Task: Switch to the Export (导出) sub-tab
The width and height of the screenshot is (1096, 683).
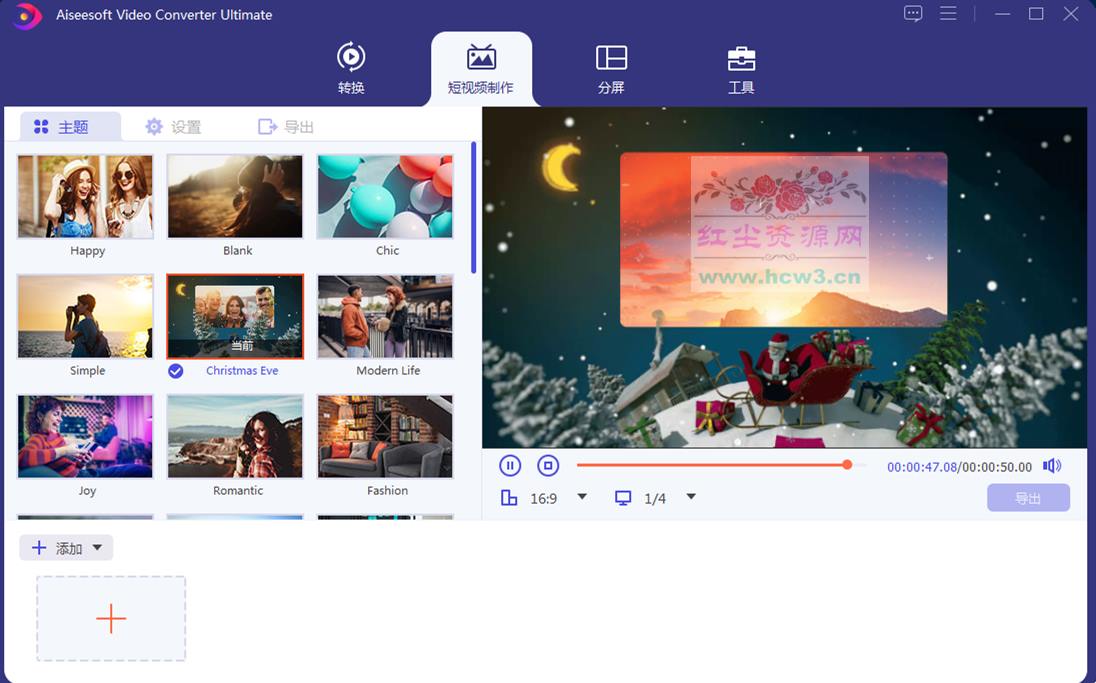Action: [x=286, y=127]
